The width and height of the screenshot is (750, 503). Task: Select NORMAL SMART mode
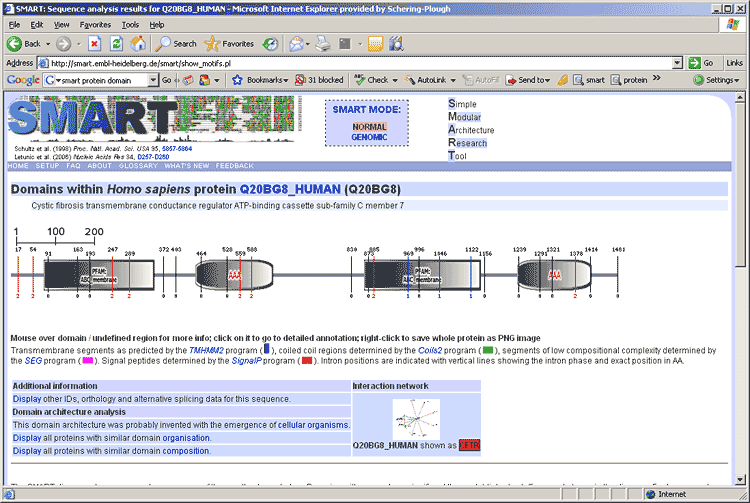coord(369,127)
